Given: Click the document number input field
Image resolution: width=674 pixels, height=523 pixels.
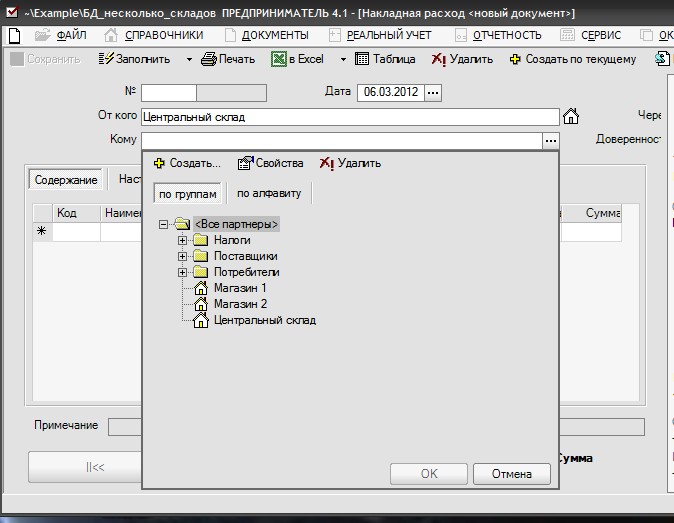Looking at the screenshot, I should click(x=168, y=93).
